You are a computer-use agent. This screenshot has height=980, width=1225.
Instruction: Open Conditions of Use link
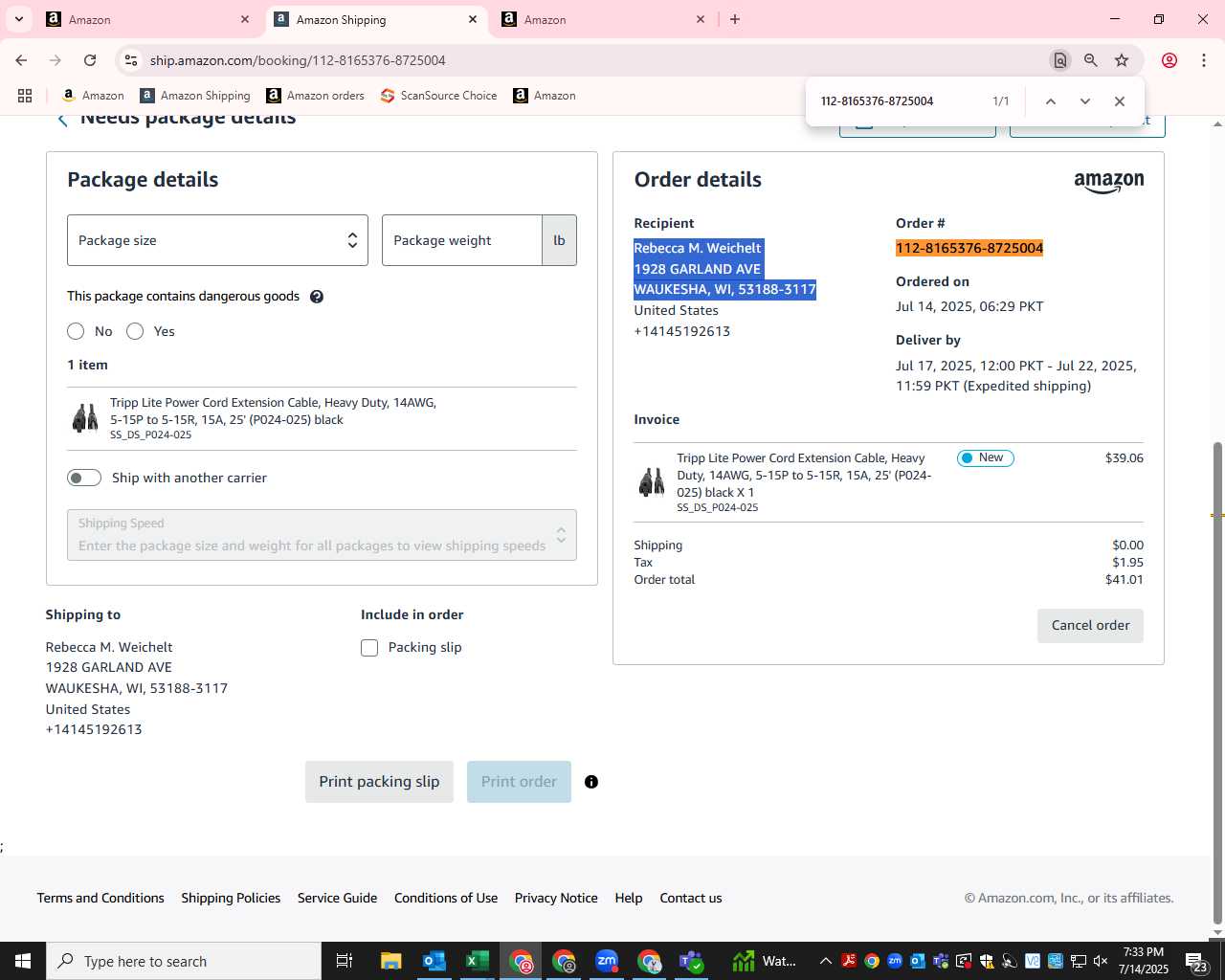tap(446, 898)
